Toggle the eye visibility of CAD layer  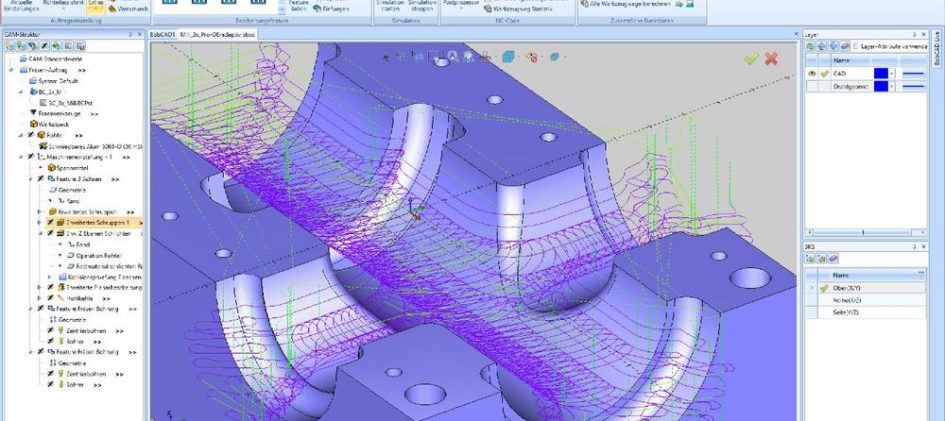click(811, 73)
